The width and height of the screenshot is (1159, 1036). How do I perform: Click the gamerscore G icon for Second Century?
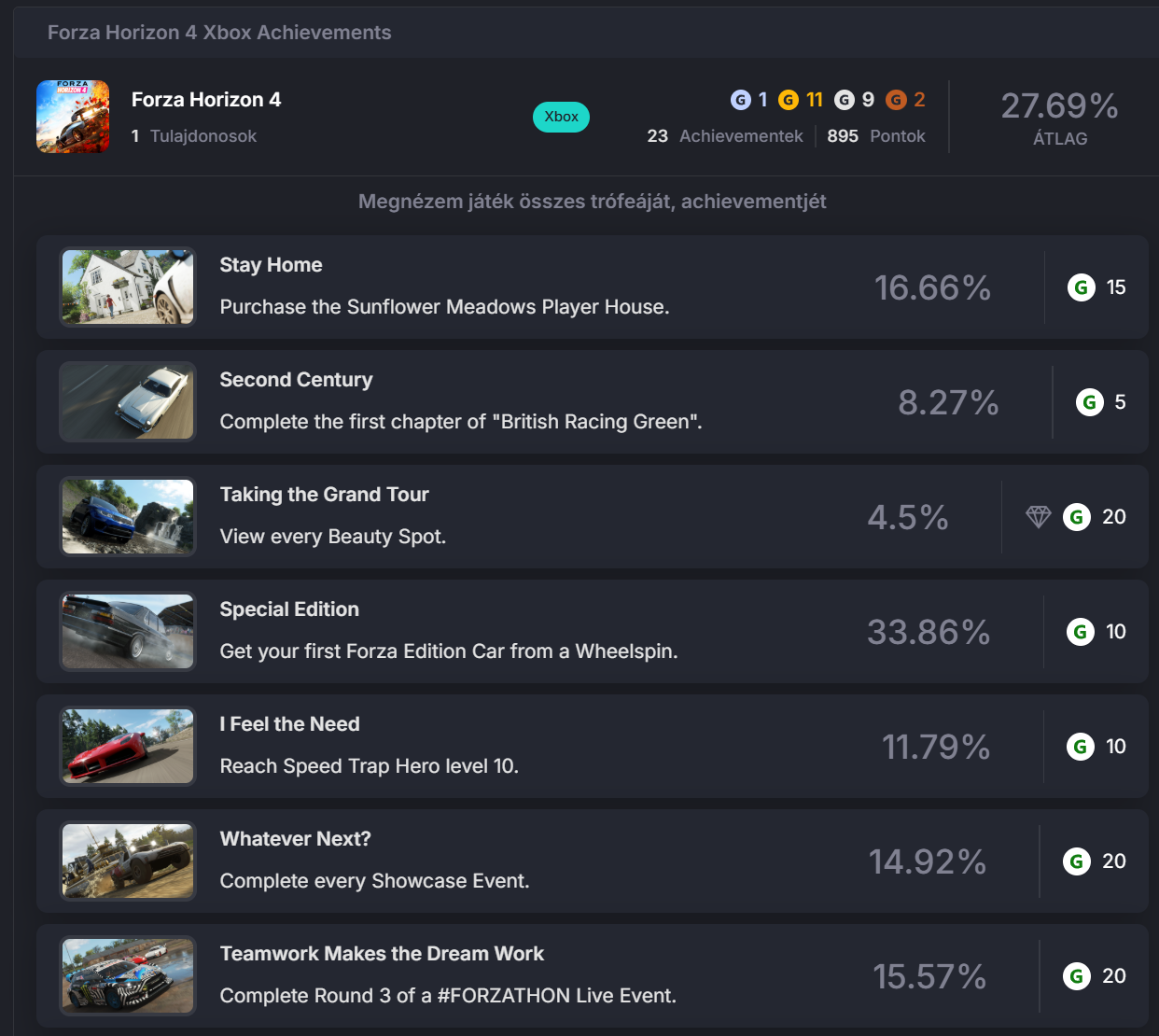point(1089,402)
